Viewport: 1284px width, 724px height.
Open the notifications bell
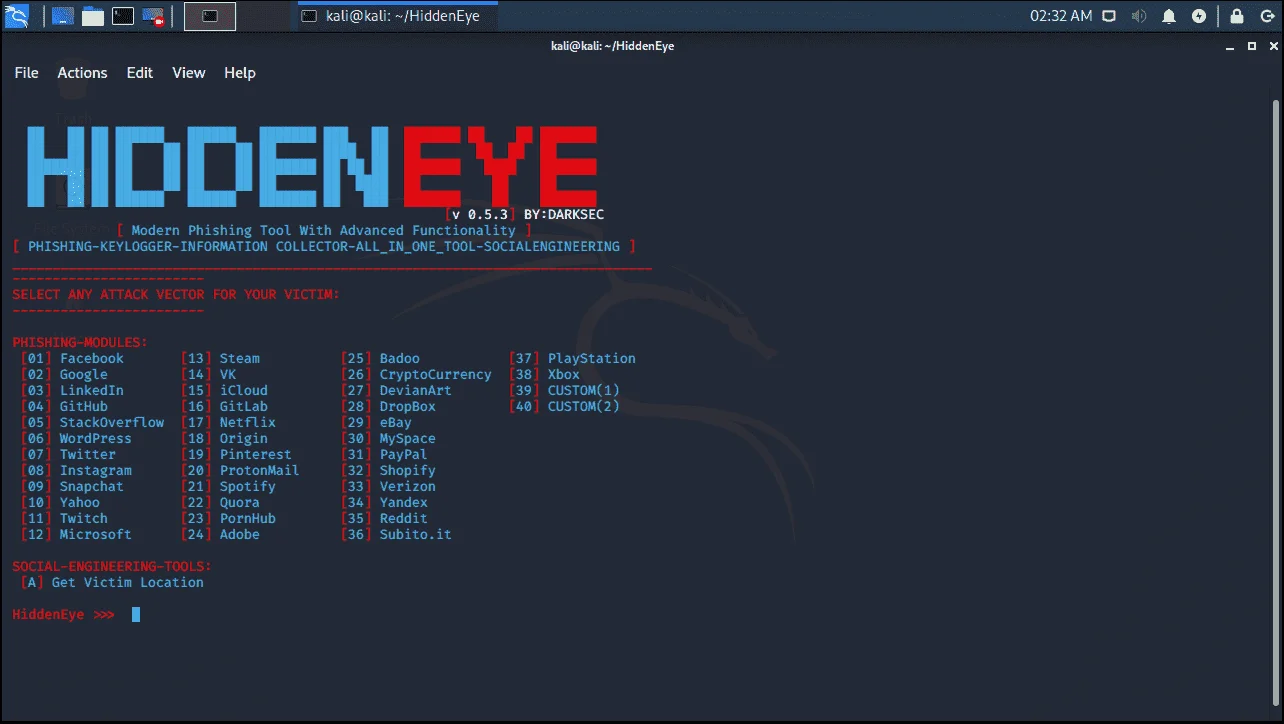pyautogui.click(x=1168, y=16)
